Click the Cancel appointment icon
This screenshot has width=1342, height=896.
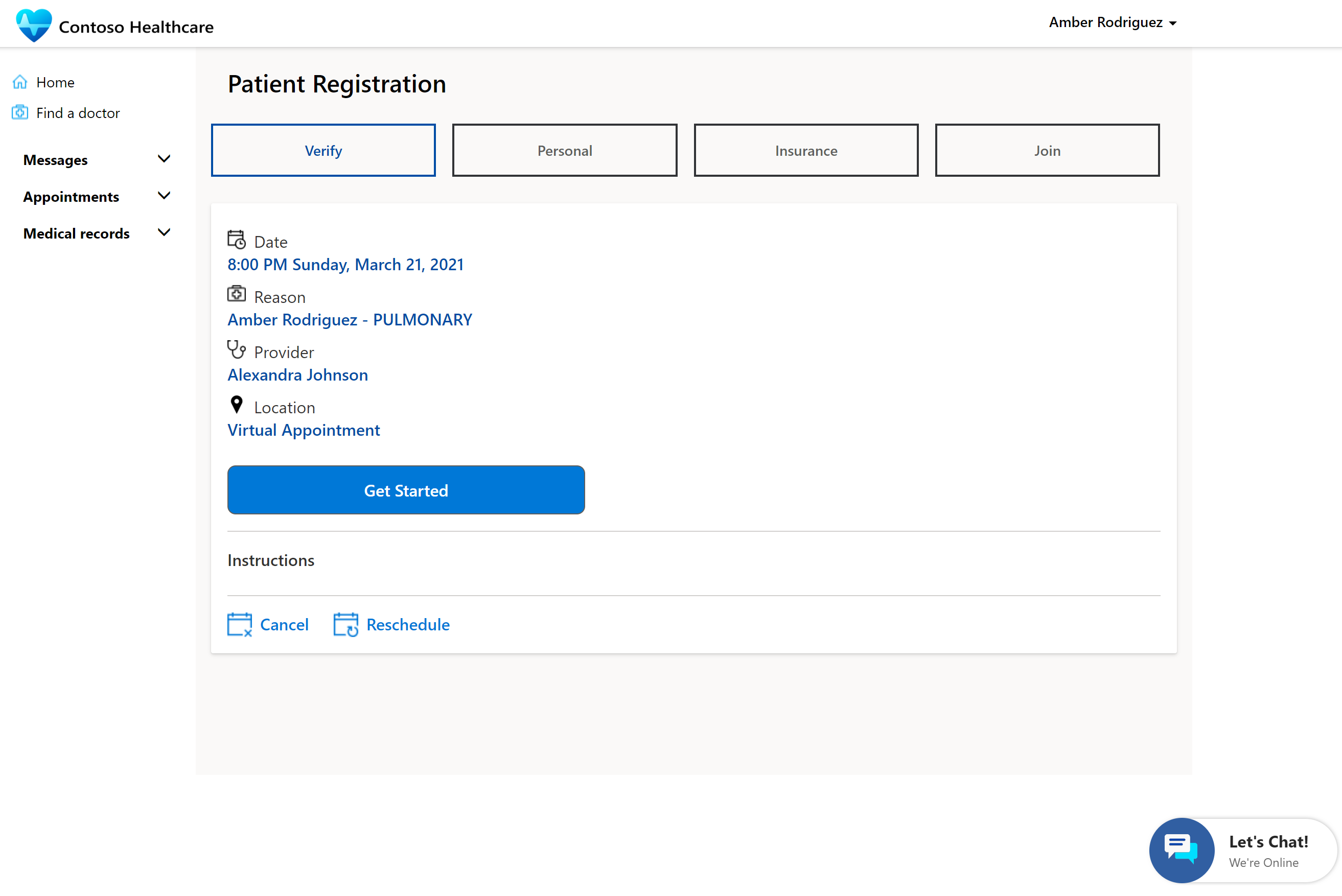click(x=239, y=625)
